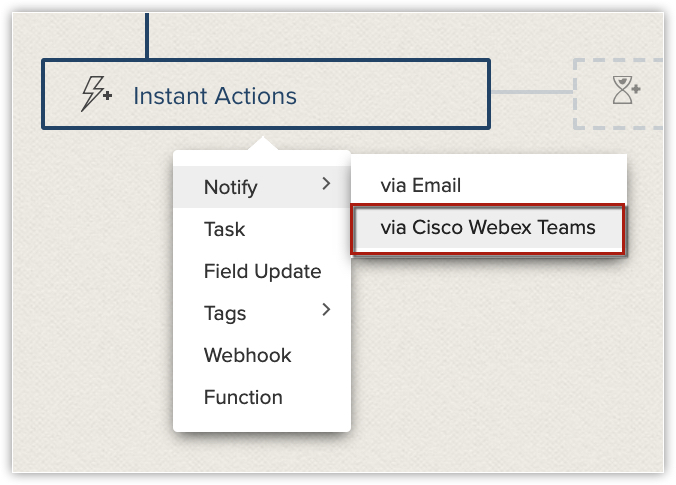Choose Task from the actions menu
The height and width of the screenshot is (485, 676).
click(224, 229)
